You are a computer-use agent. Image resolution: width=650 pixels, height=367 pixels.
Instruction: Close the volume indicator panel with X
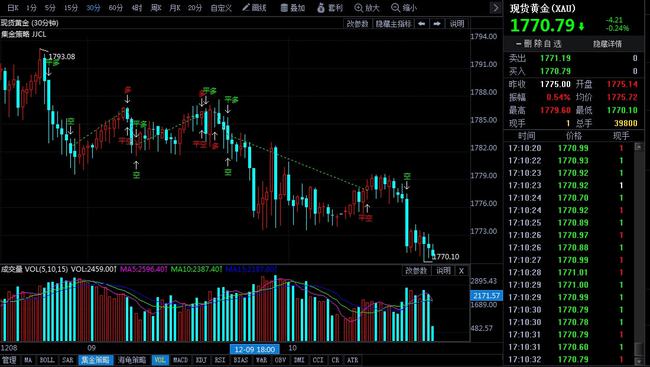[461, 271]
